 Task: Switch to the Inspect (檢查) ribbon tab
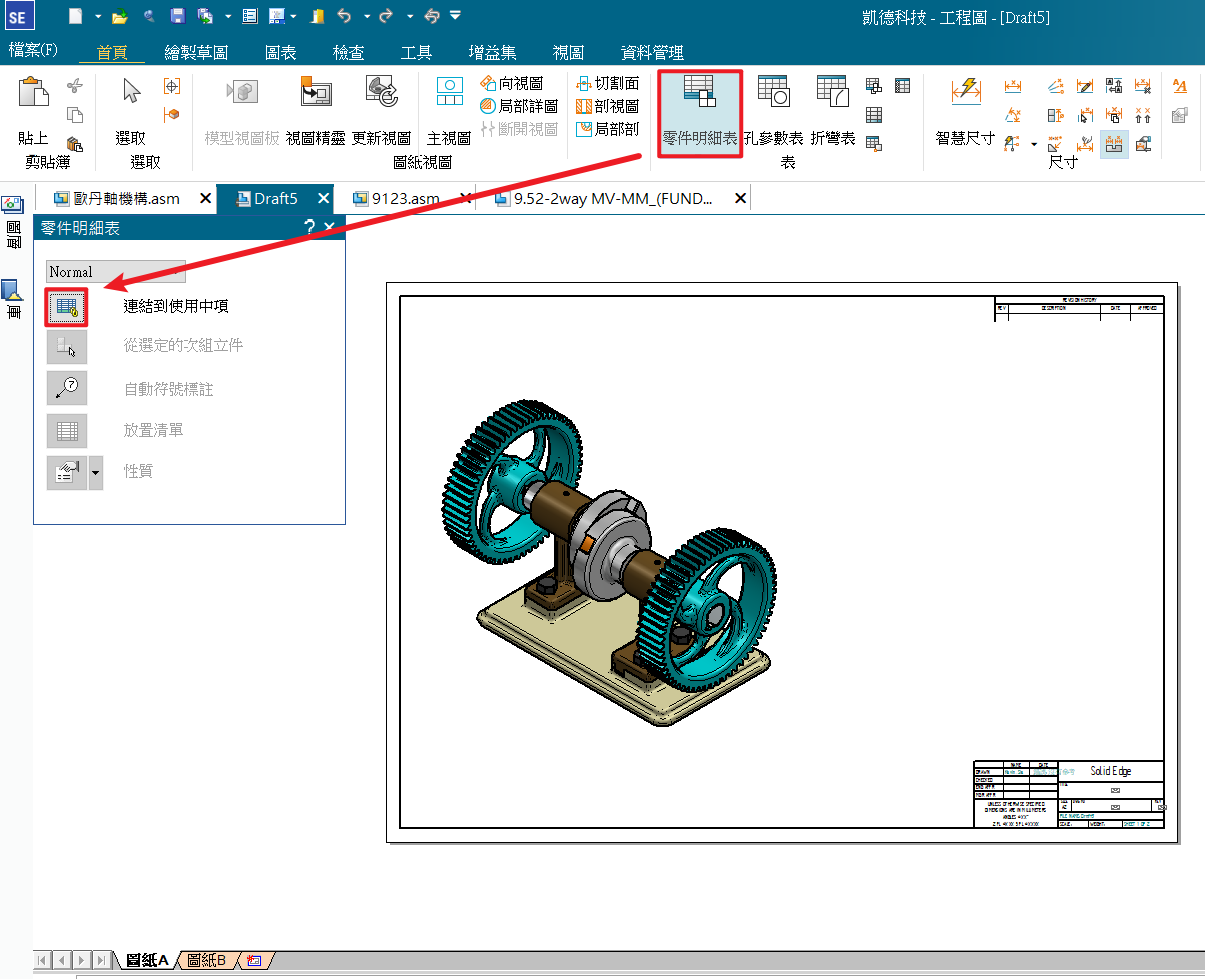tap(348, 53)
